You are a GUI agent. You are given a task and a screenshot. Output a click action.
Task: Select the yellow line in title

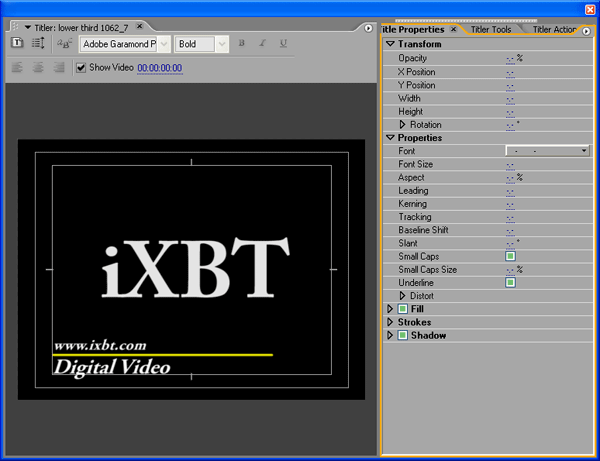pos(163,355)
